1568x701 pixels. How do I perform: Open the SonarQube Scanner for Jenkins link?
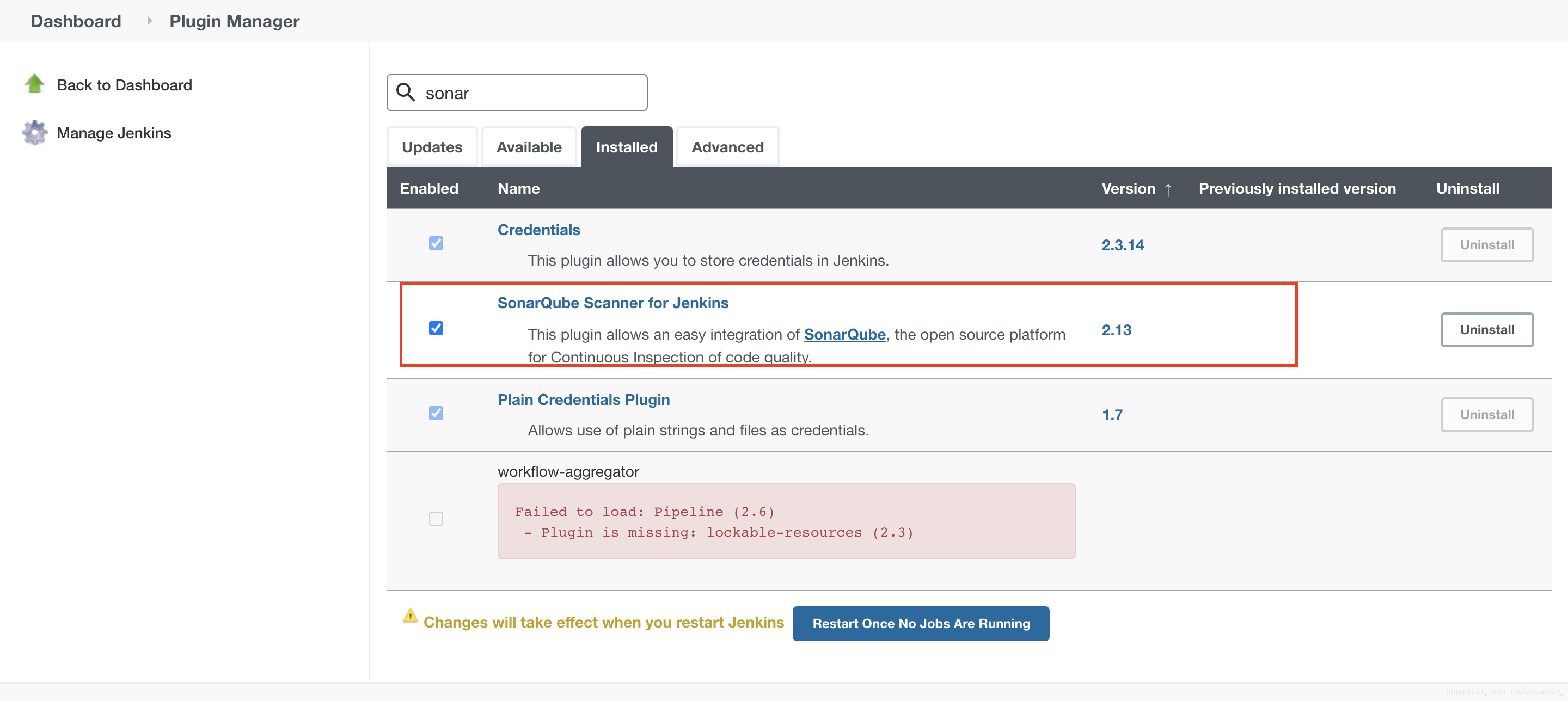tap(613, 303)
